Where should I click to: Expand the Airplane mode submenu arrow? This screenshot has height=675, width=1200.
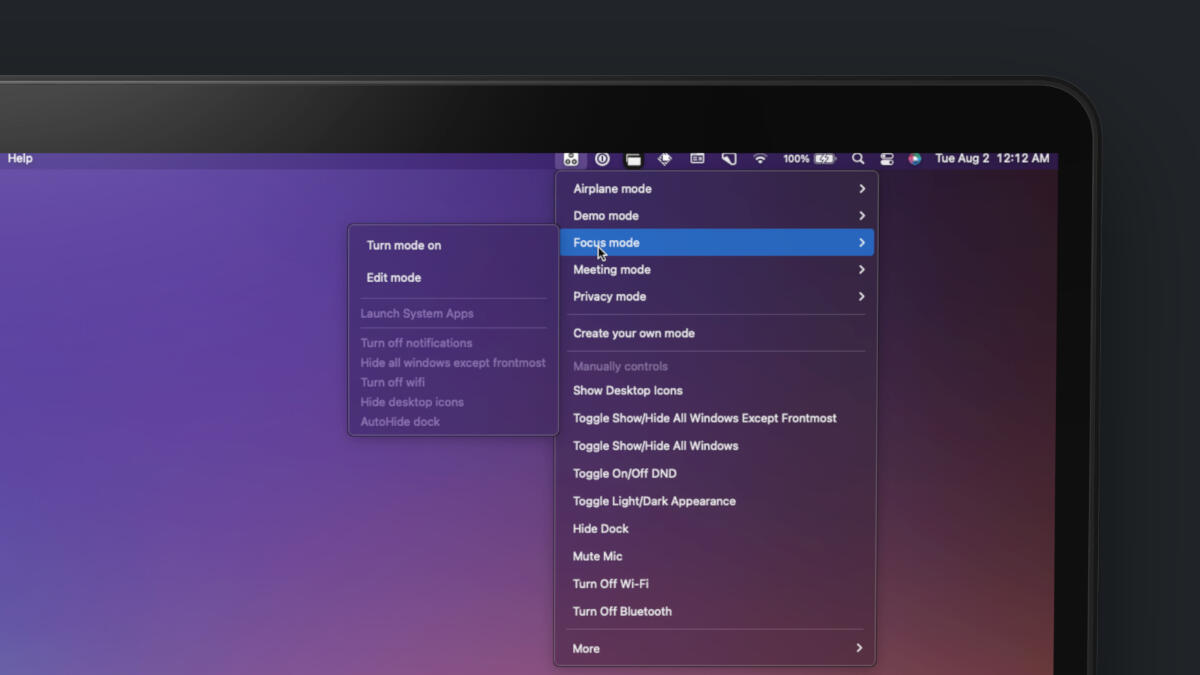tap(861, 189)
